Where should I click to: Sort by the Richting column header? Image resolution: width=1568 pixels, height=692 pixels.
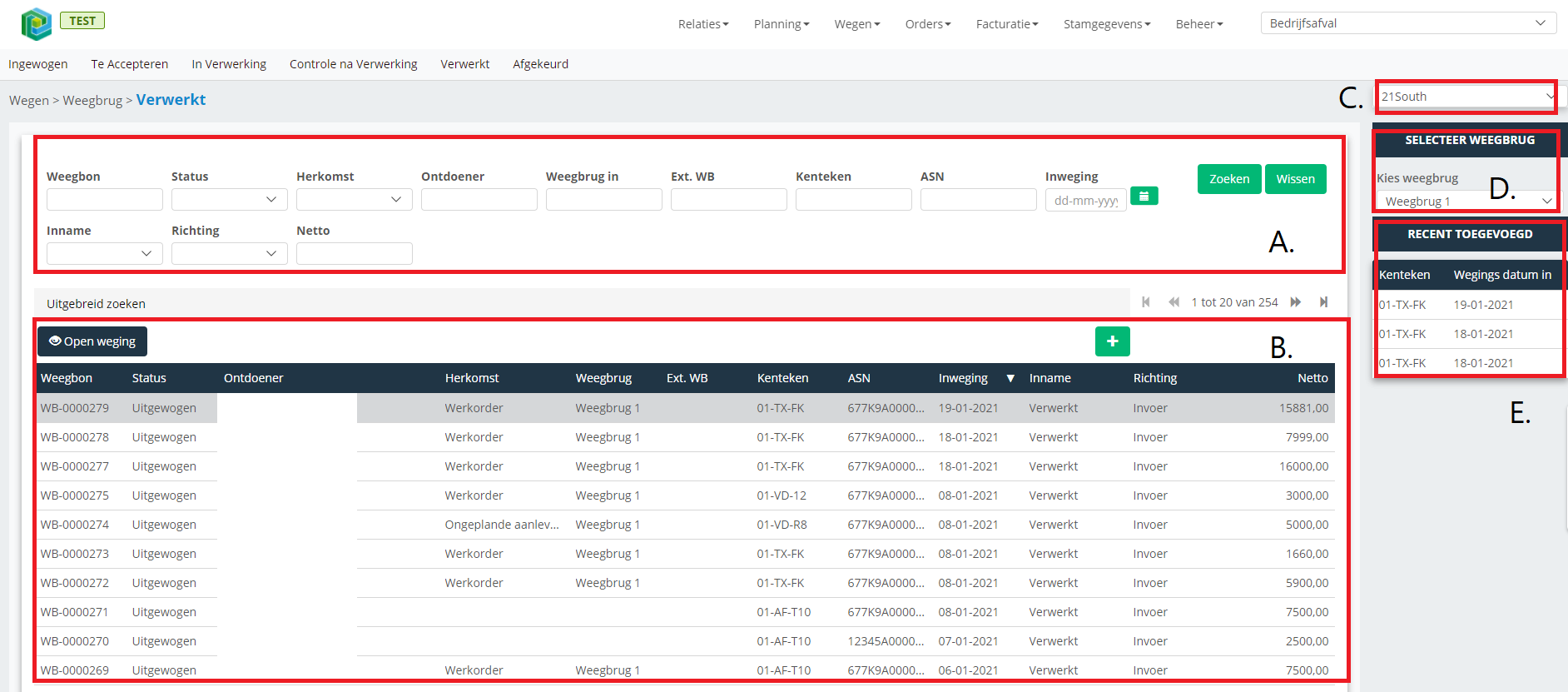pos(1155,378)
